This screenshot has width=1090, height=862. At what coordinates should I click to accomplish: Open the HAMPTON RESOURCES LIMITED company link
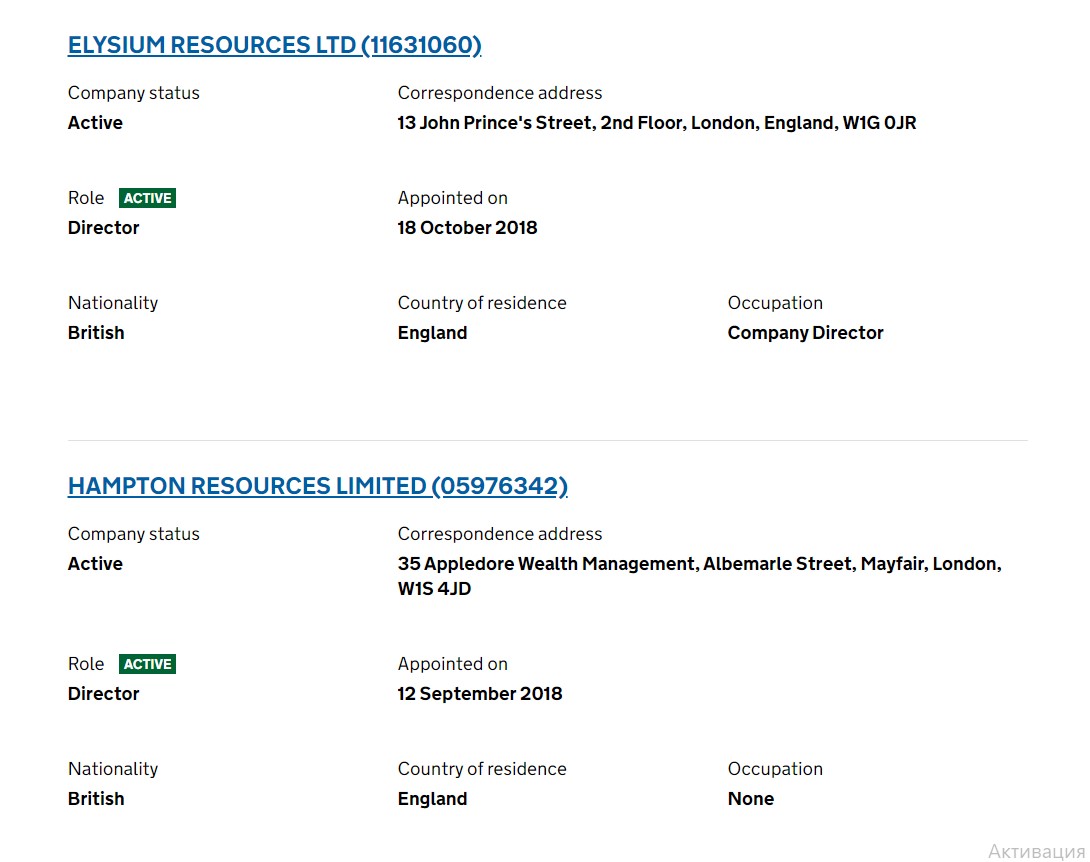point(317,486)
